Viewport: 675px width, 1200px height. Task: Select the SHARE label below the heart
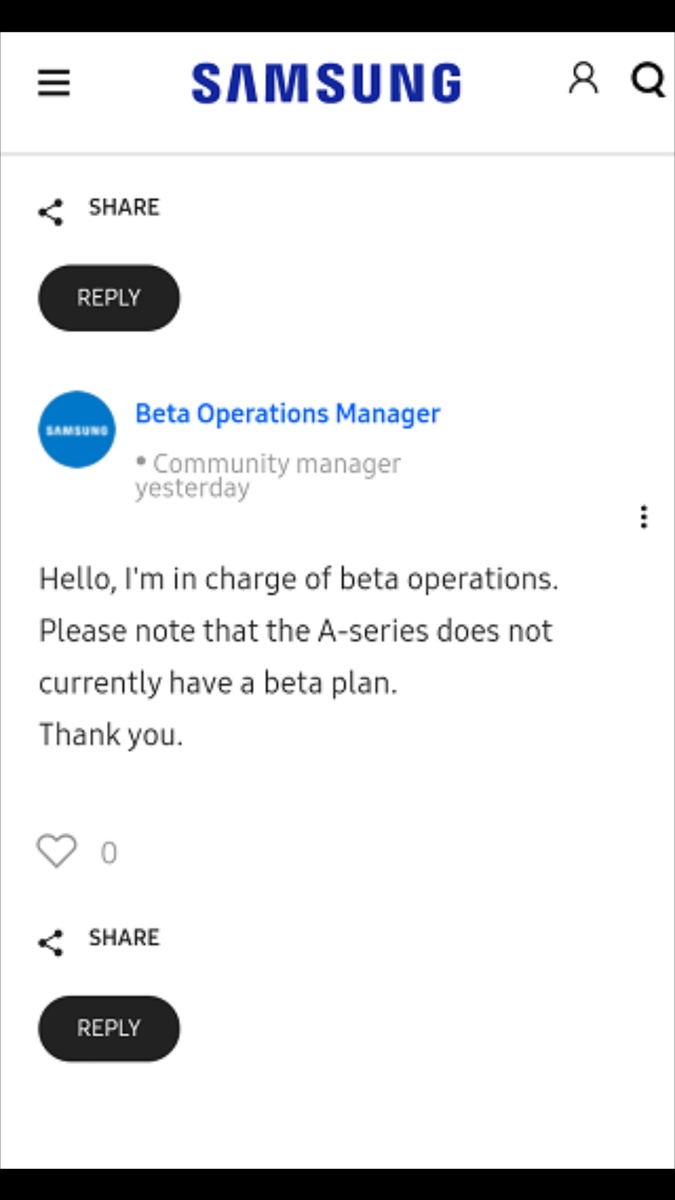point(124,937)
